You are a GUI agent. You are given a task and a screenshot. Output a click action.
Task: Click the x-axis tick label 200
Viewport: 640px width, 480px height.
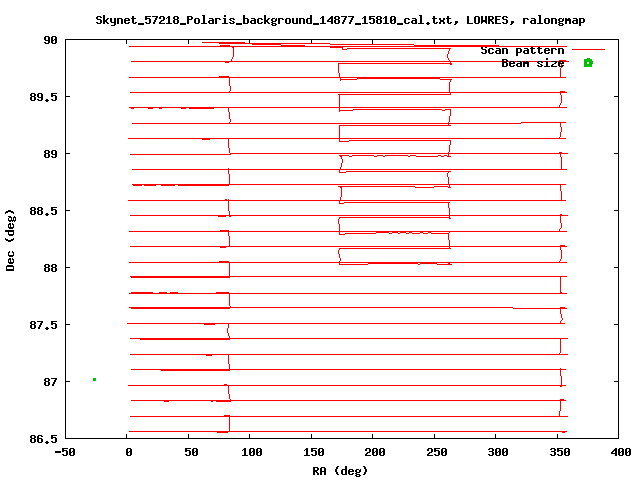click(x=375, y=452)
